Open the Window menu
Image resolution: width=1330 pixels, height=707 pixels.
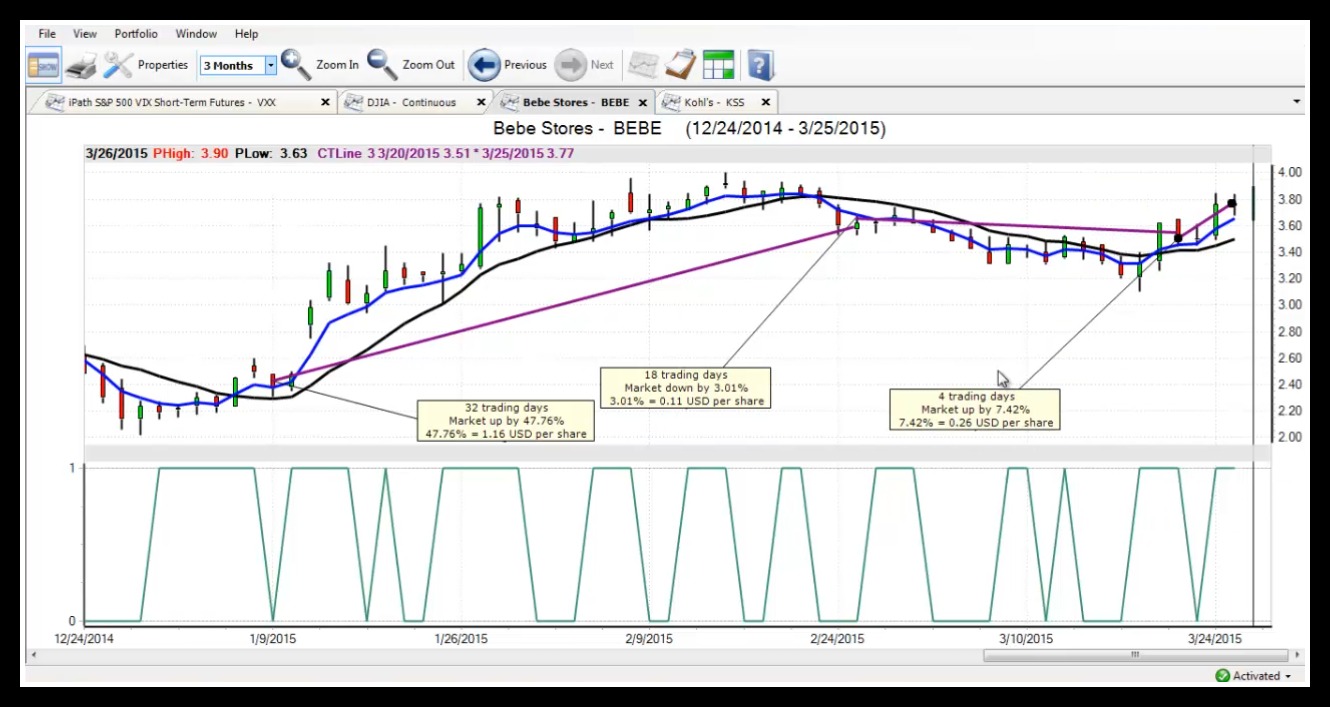tap(196, 34)
